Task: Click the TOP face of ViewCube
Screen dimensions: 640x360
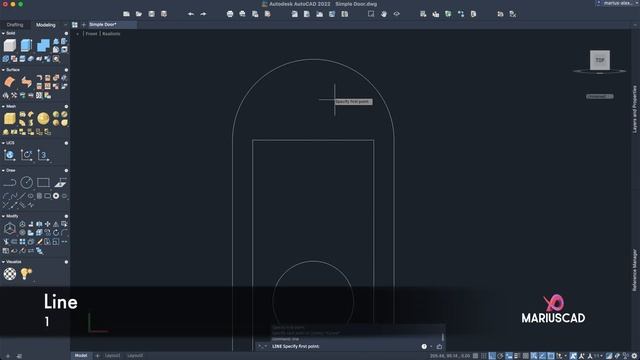Action: [600, 60]
